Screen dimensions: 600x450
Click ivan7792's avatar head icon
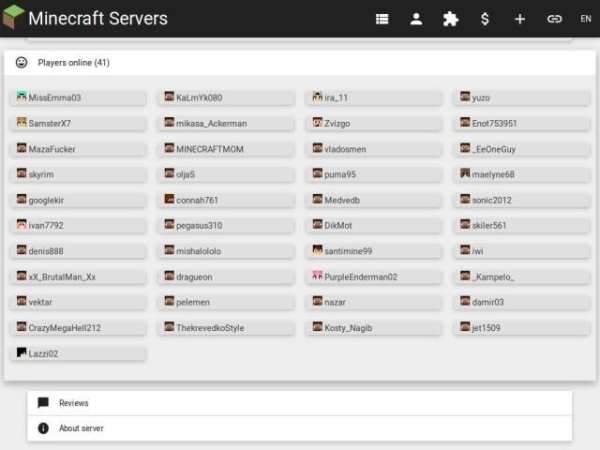coord(22,224)
